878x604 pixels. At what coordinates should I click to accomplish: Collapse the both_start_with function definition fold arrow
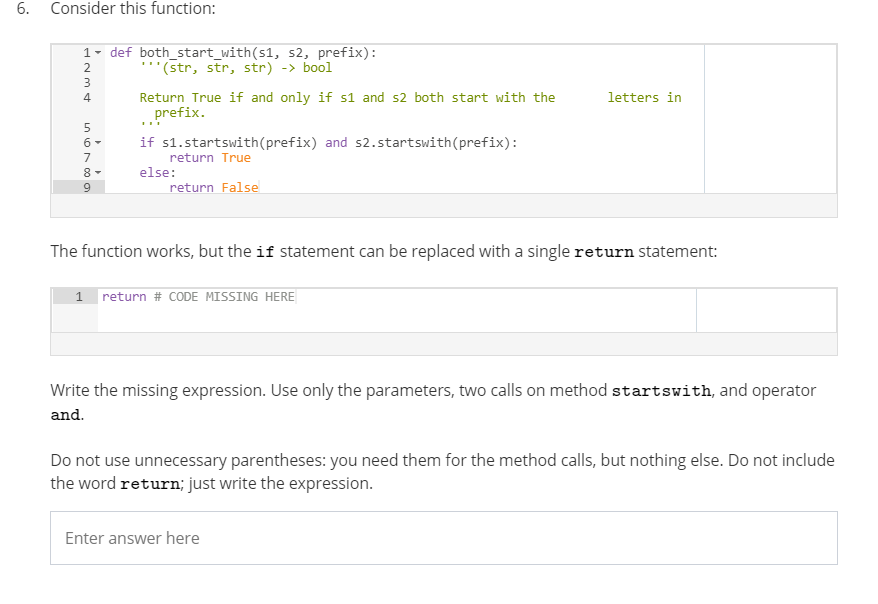click(97, 52)
